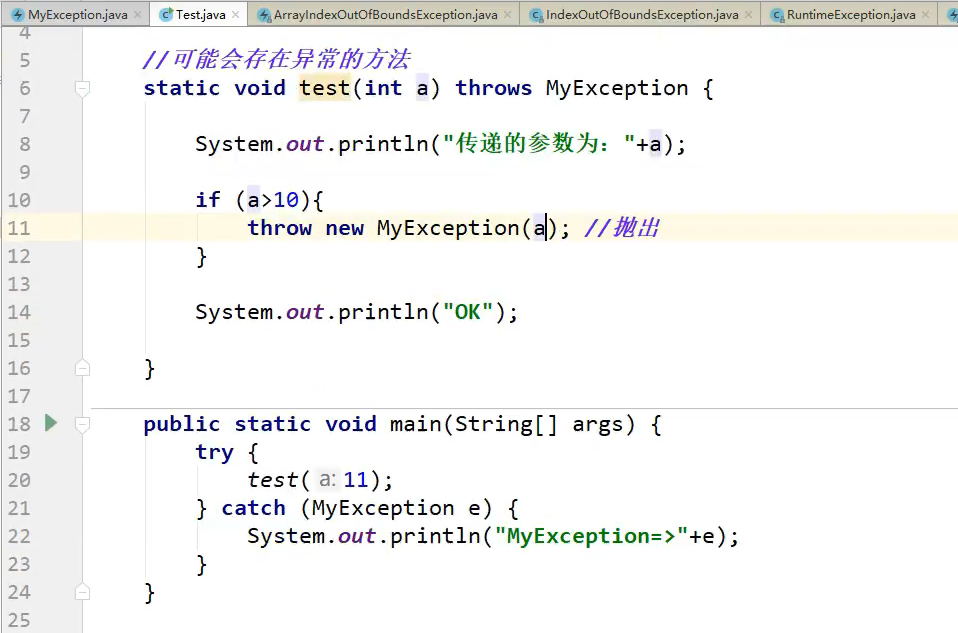The image size is (958, 633).
Task: Close the RuntimeException.java tab
Action: pyautogui.click(x=926, y=15)
